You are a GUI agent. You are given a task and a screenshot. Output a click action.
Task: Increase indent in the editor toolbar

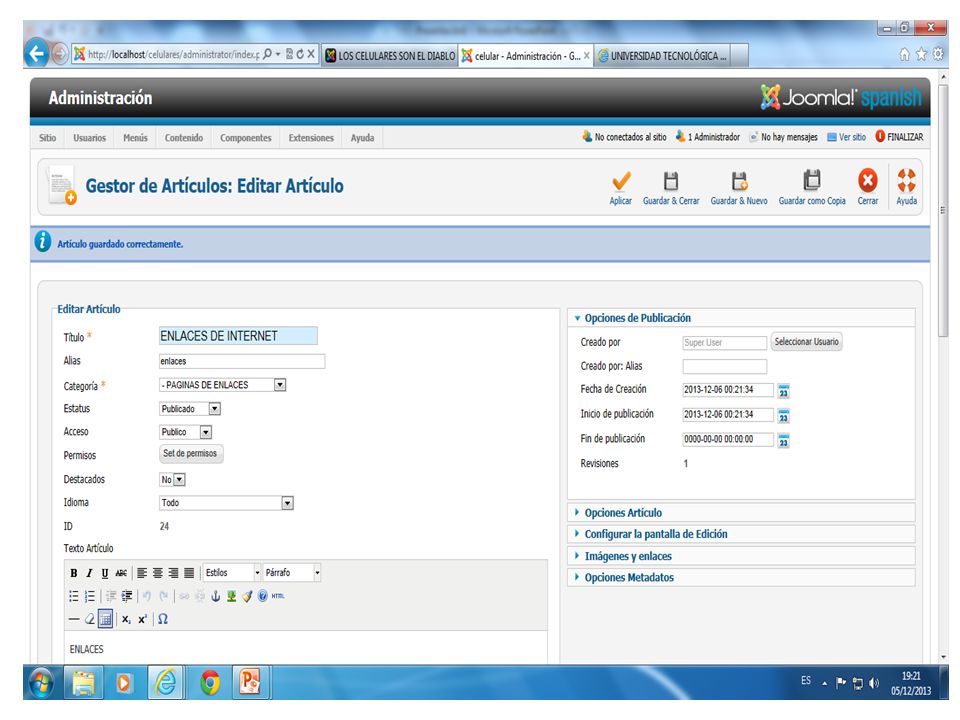coord(127,596)
